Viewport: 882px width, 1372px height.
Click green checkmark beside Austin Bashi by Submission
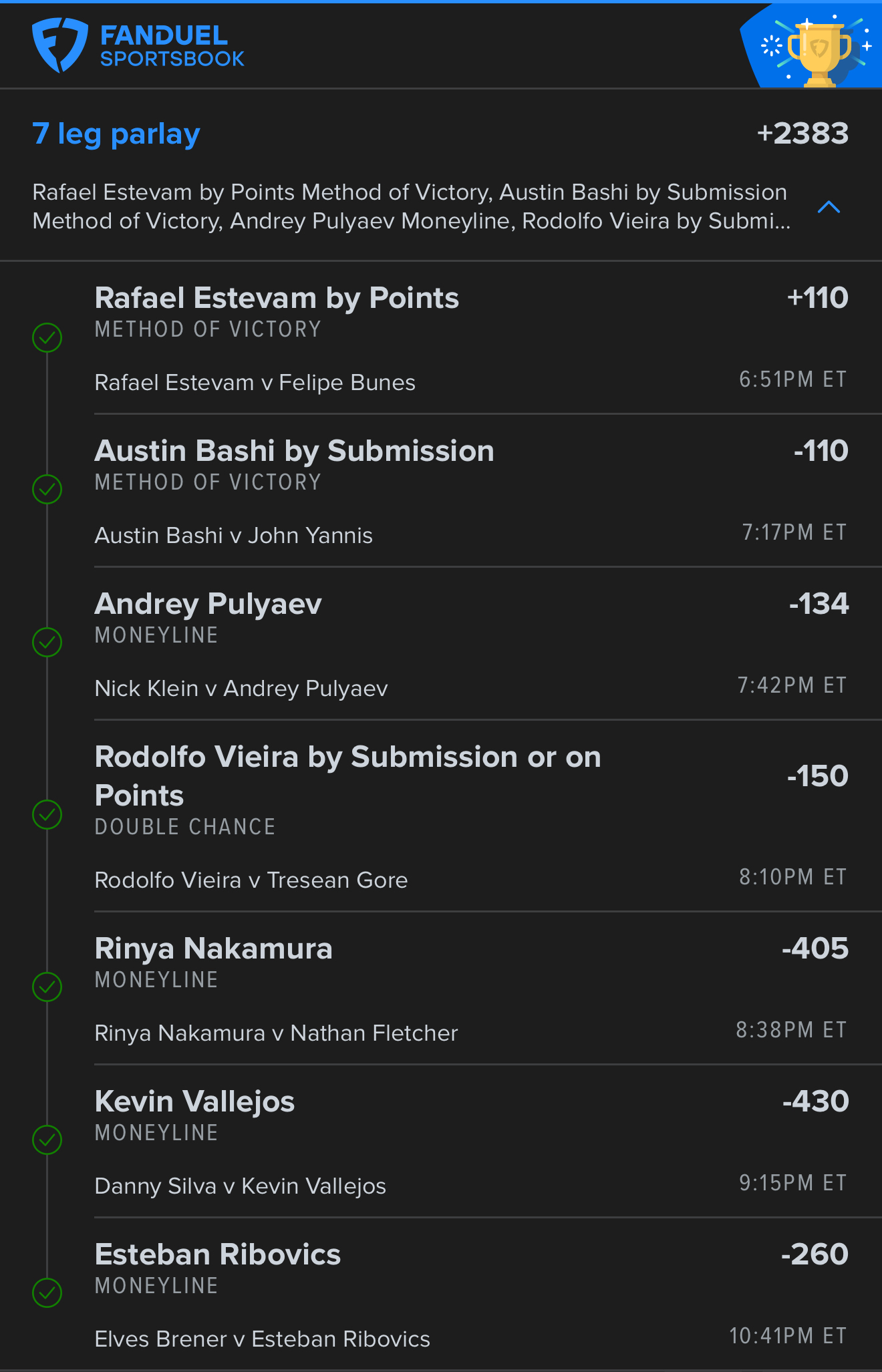pos(47,490)
